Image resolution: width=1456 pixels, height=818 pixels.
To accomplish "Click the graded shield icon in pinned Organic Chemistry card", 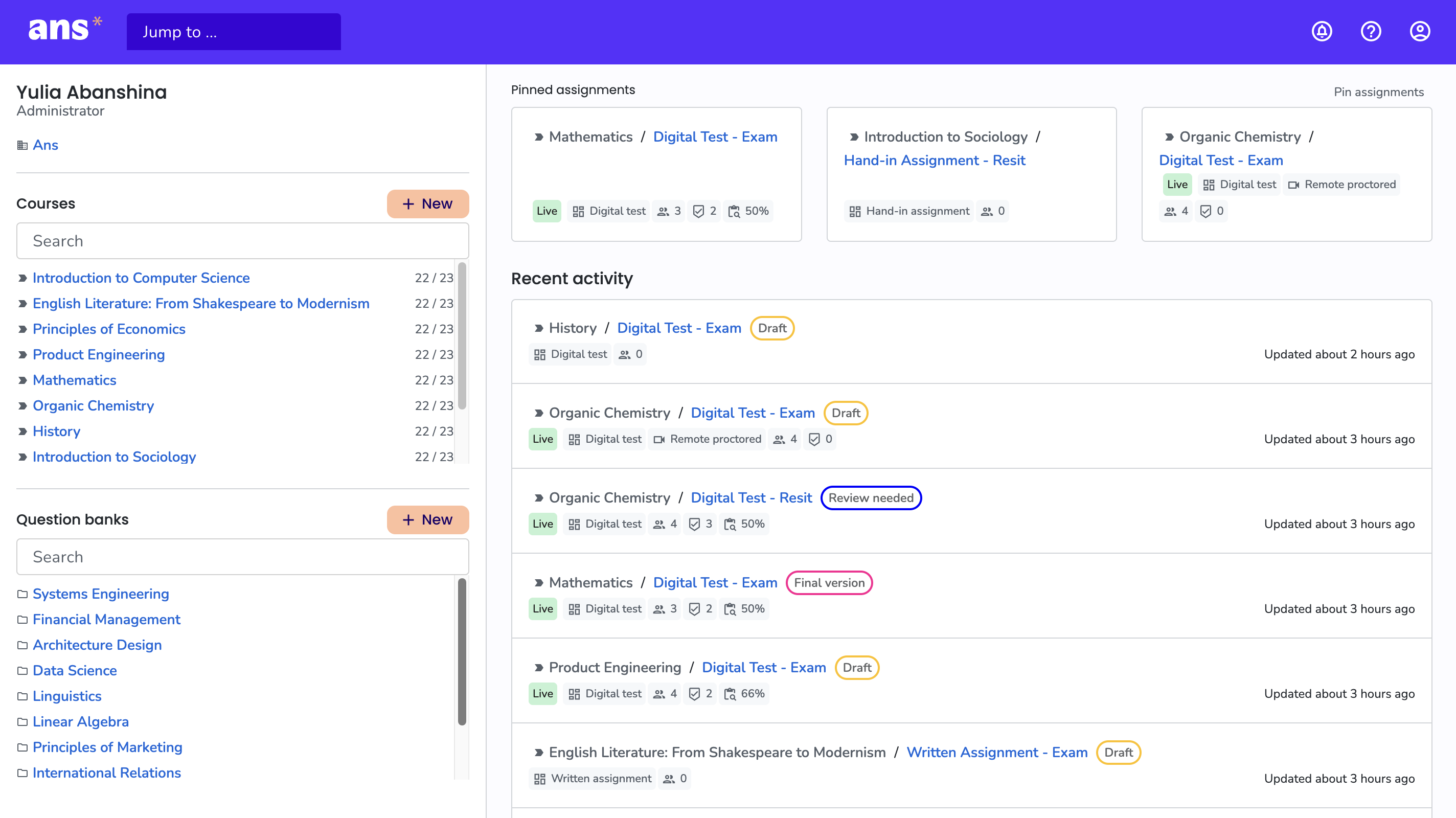I will (1205, 212).
